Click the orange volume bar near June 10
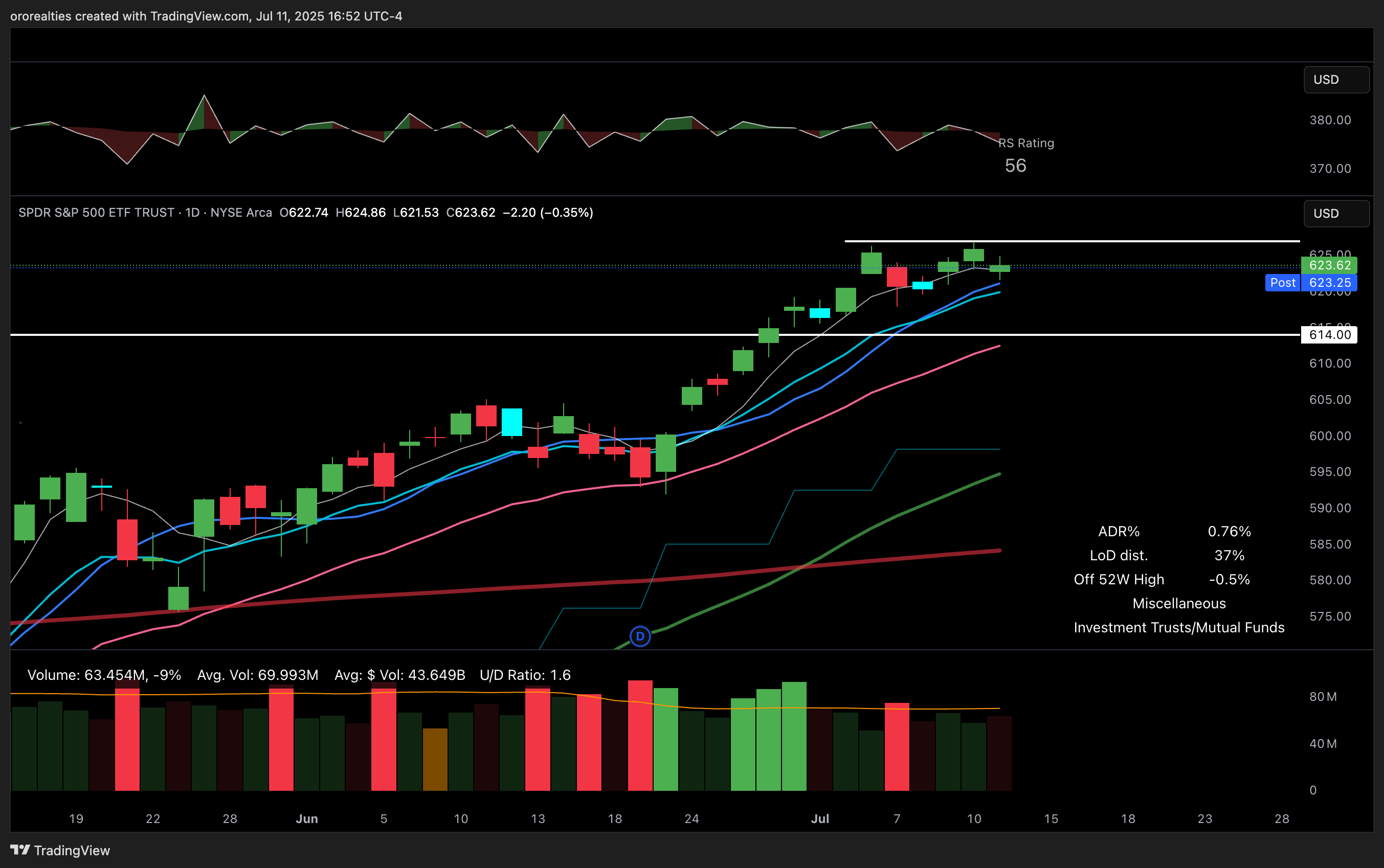The width and height of the screenshot is (1384, 868). click(x=435, y=760)
